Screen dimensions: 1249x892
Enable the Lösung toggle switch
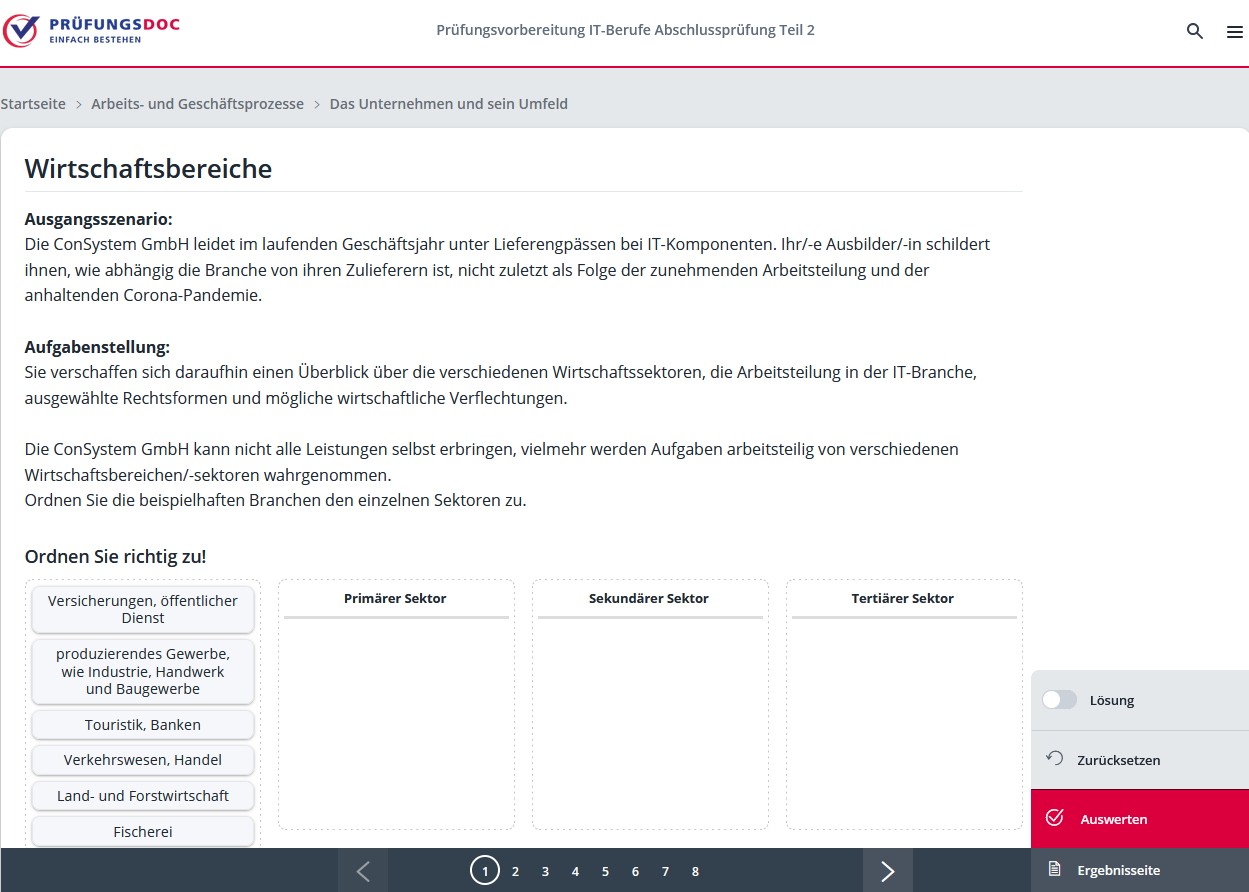point(1059,700)
